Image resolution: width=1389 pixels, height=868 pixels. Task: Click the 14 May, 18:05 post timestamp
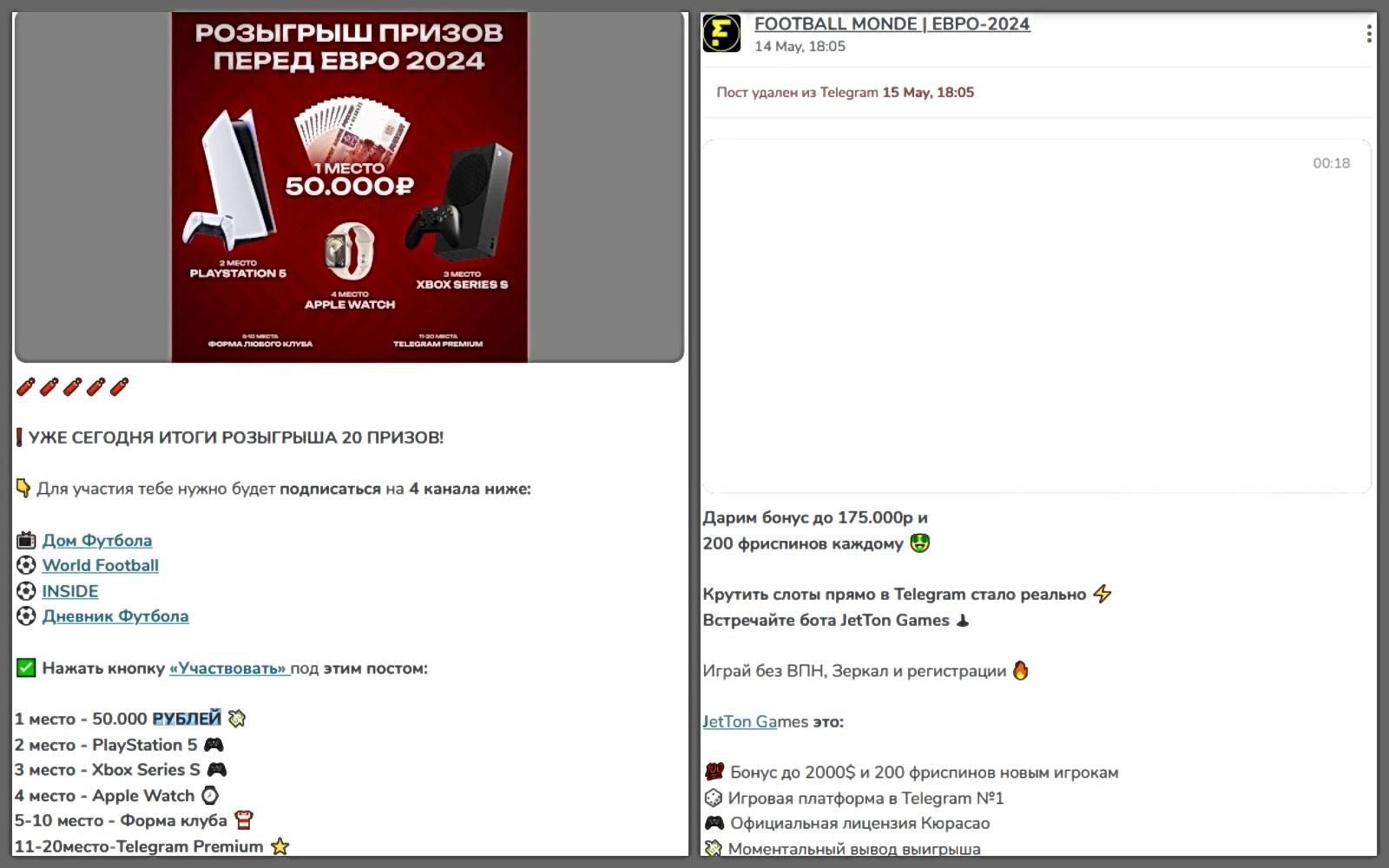[800, 46]
